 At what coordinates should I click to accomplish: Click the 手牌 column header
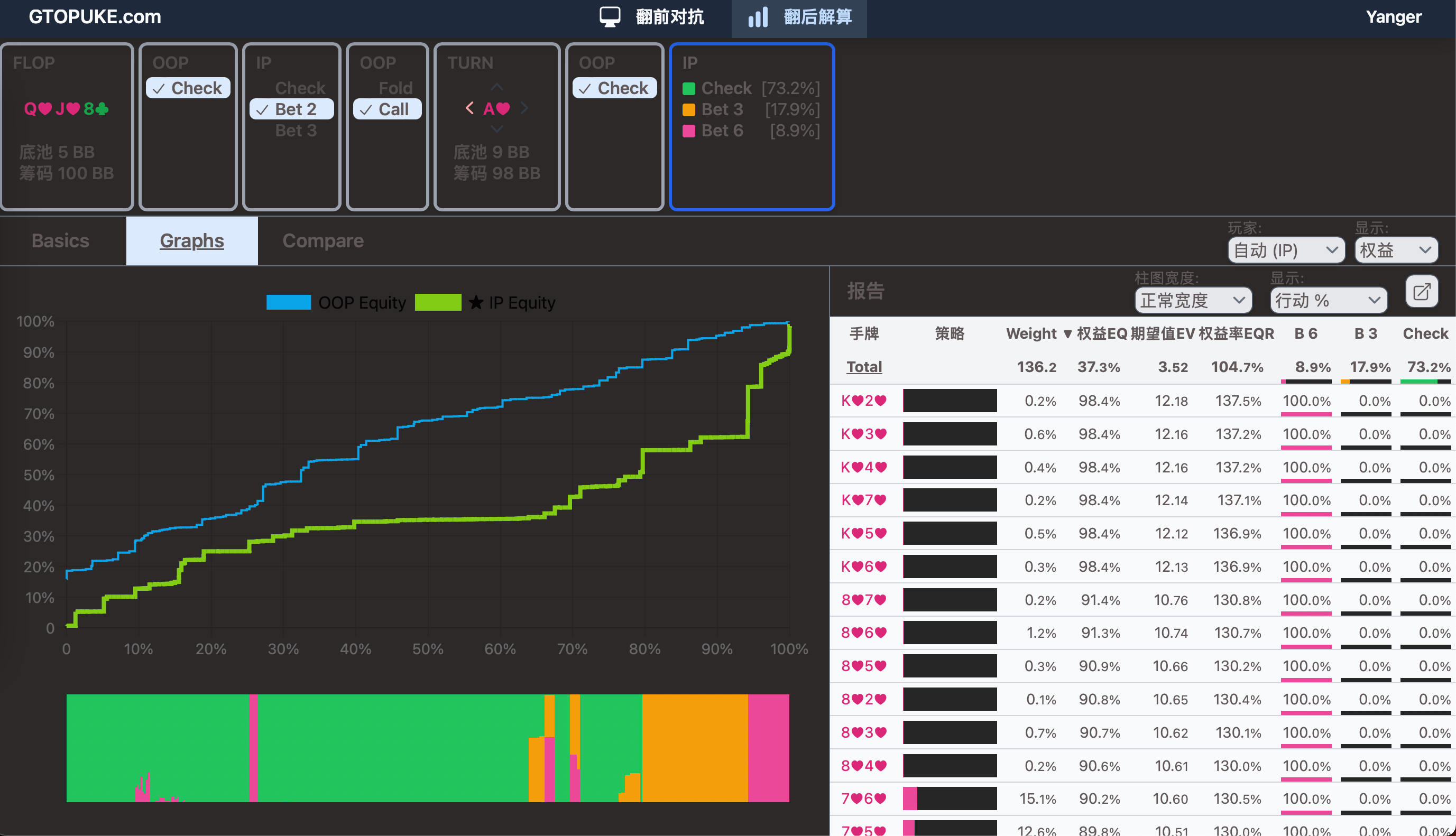[864, 333]
